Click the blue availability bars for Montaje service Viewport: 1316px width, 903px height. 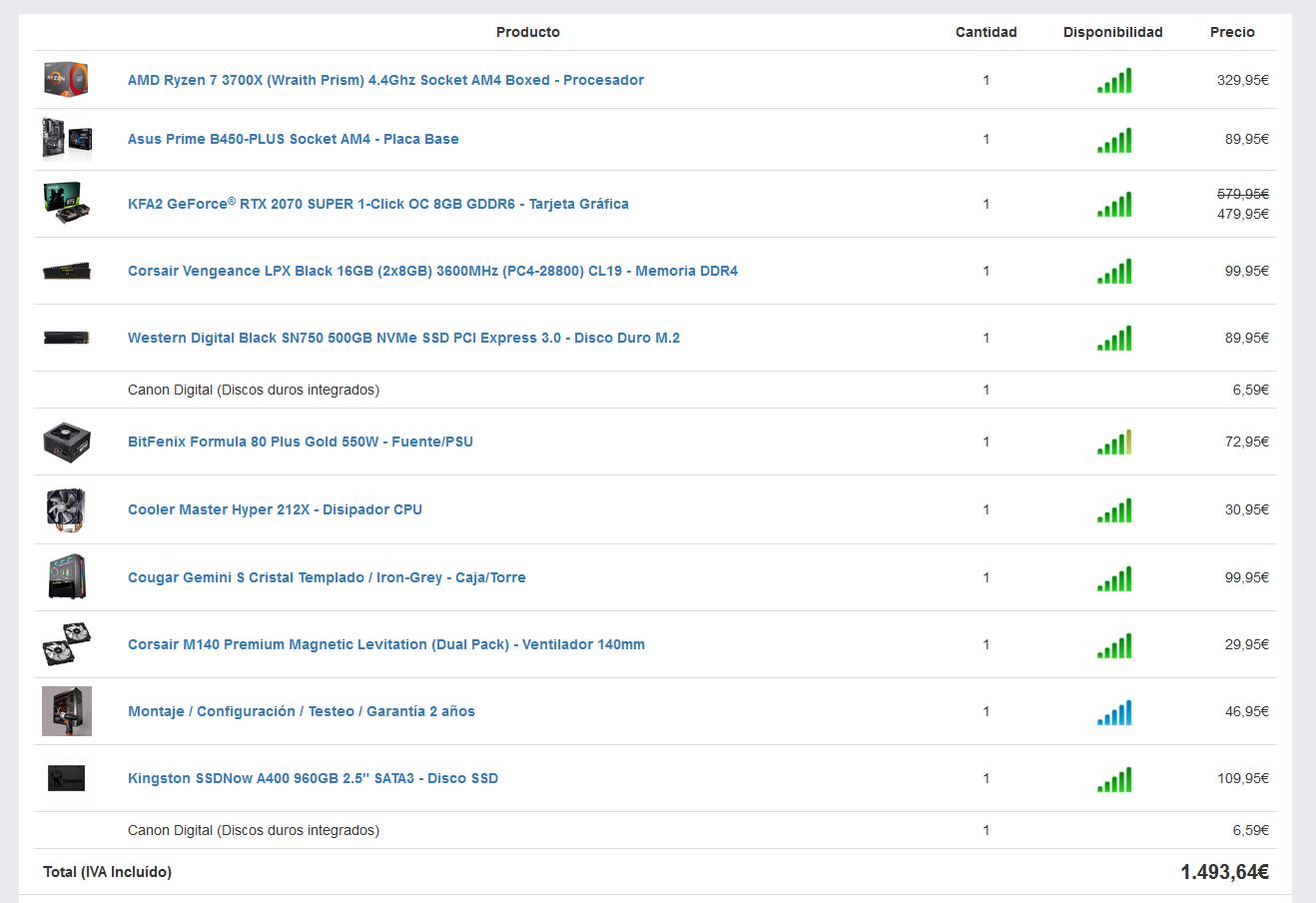coord(1114,711)
